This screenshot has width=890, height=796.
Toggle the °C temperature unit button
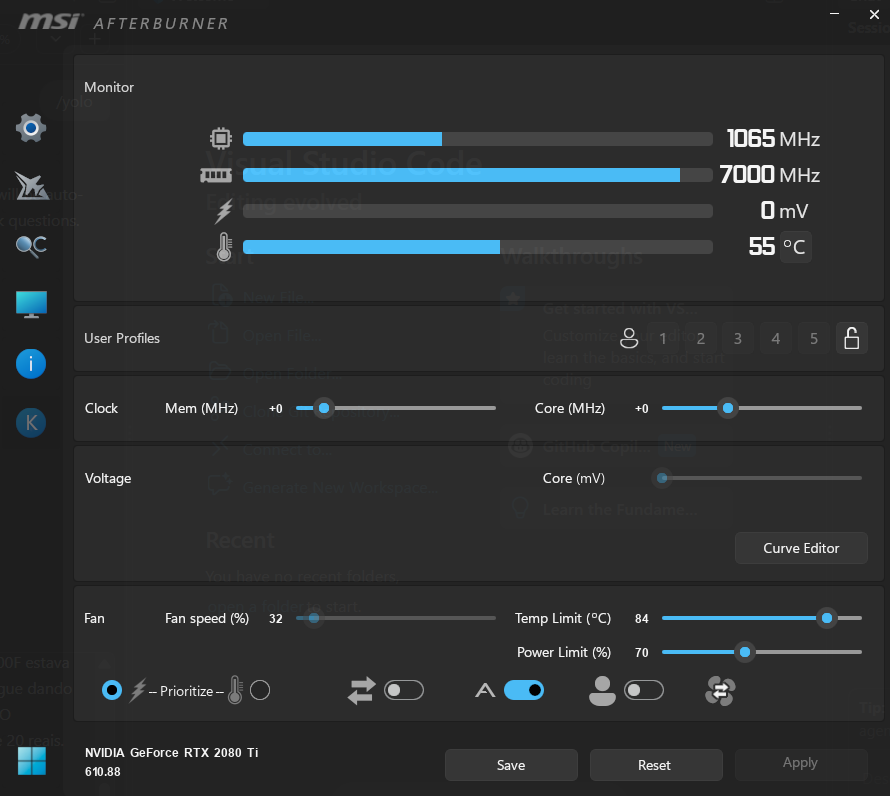click(795, 247)
